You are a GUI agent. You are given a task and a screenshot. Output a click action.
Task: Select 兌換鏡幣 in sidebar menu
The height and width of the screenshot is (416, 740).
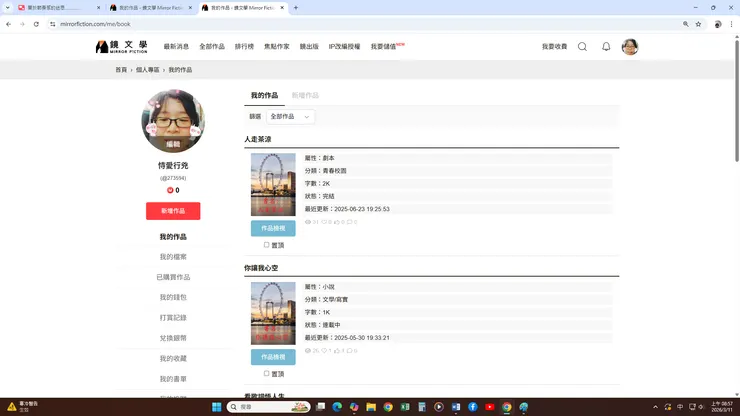(173, 338)
